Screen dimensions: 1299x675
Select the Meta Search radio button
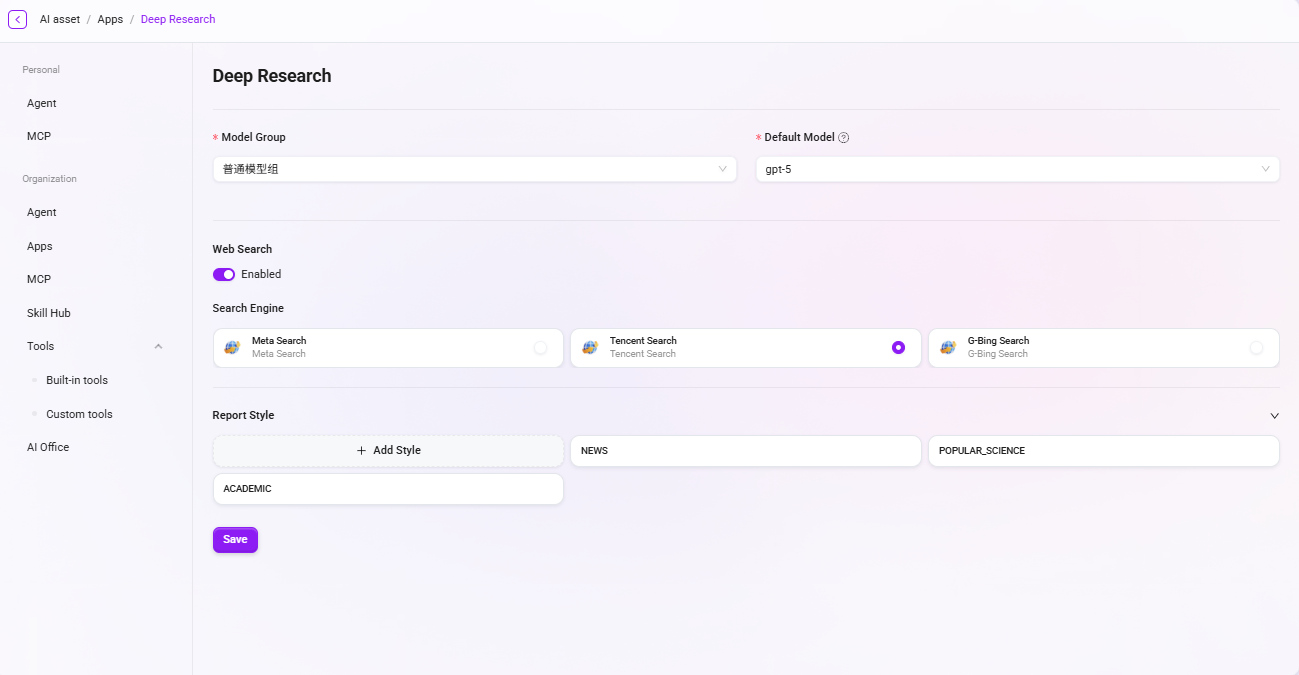click(x=540, y=348)
